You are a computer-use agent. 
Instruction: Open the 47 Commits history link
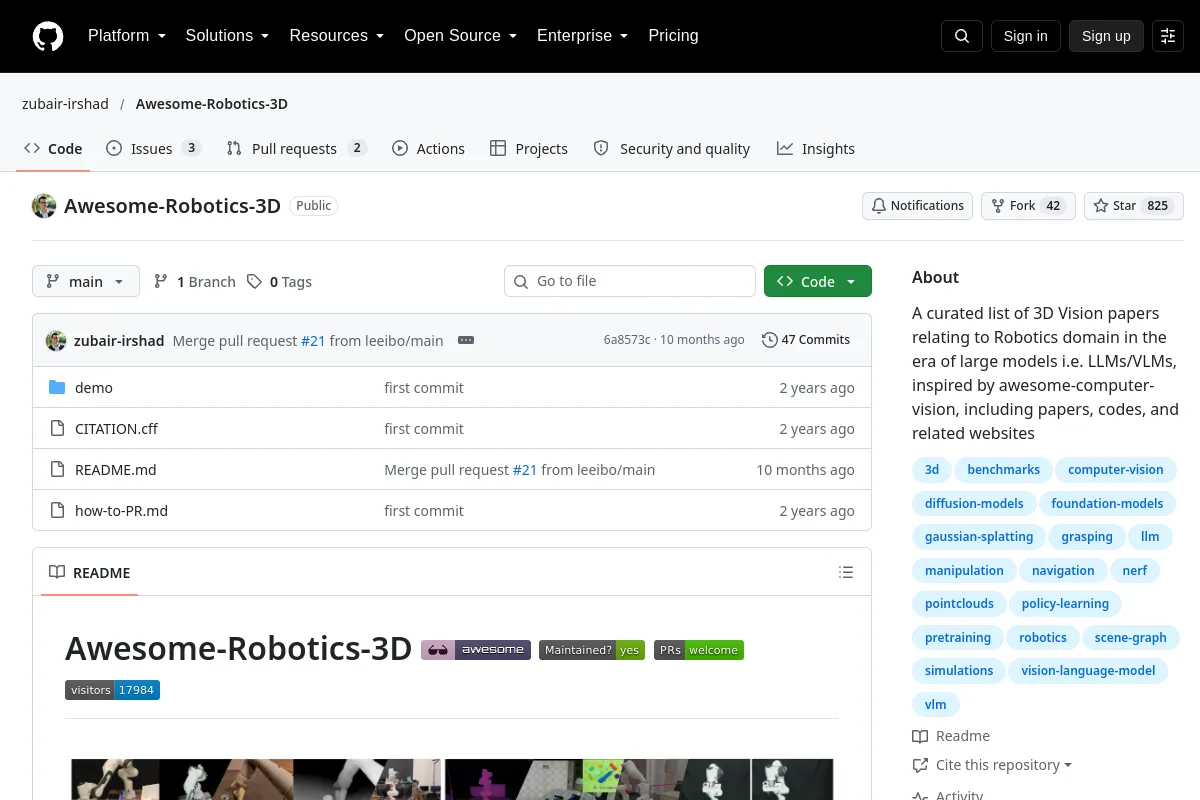point(806,340)
